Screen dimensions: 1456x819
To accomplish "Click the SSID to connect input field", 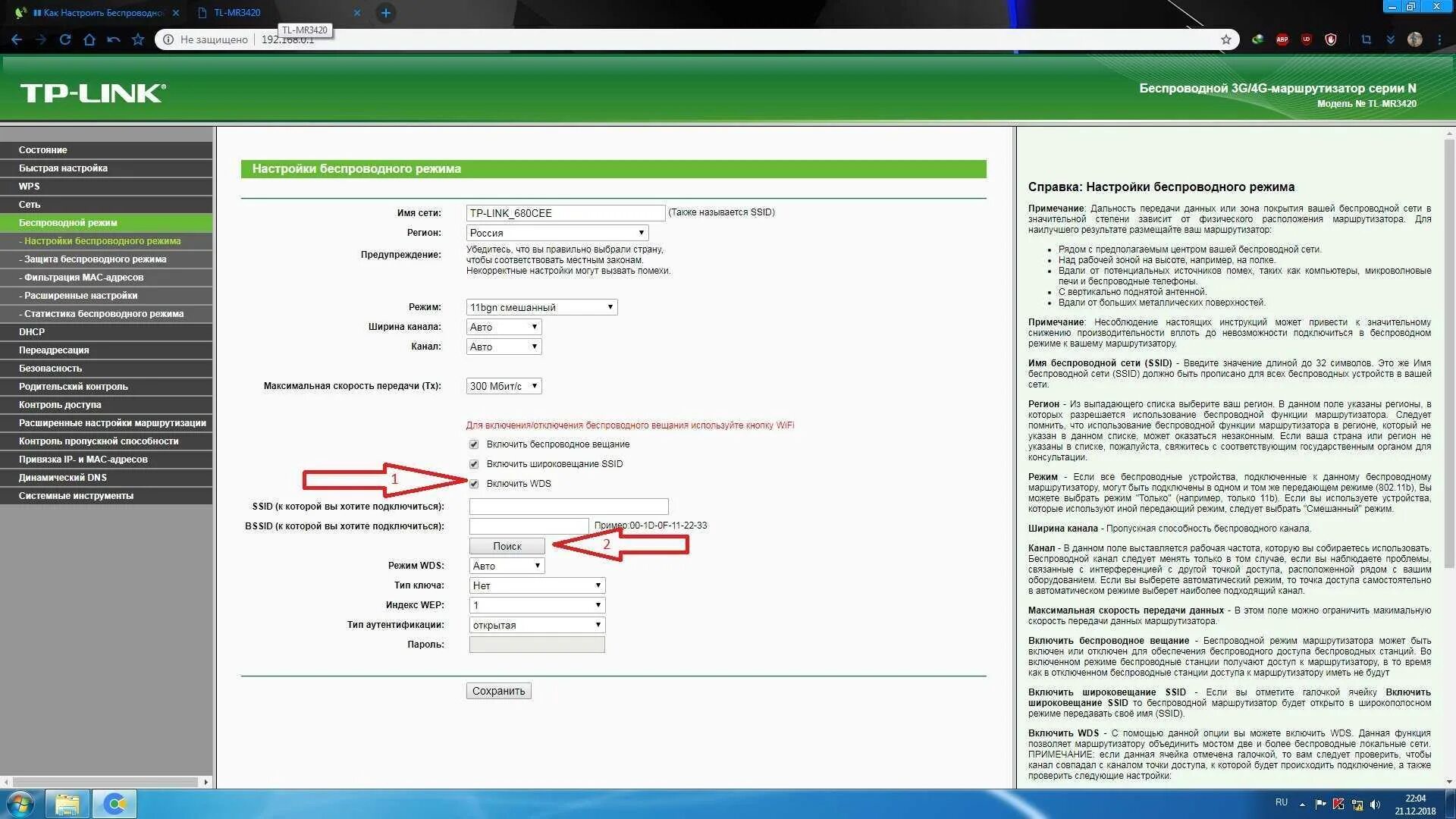I will click(x=568, y=507).
